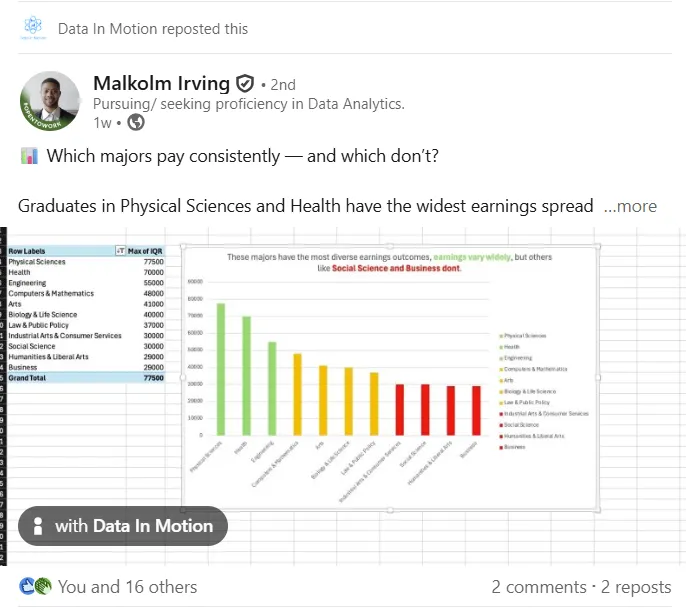Click the globe visibility icon
This screenshot has width=686, height=613.
click(136, 123)
